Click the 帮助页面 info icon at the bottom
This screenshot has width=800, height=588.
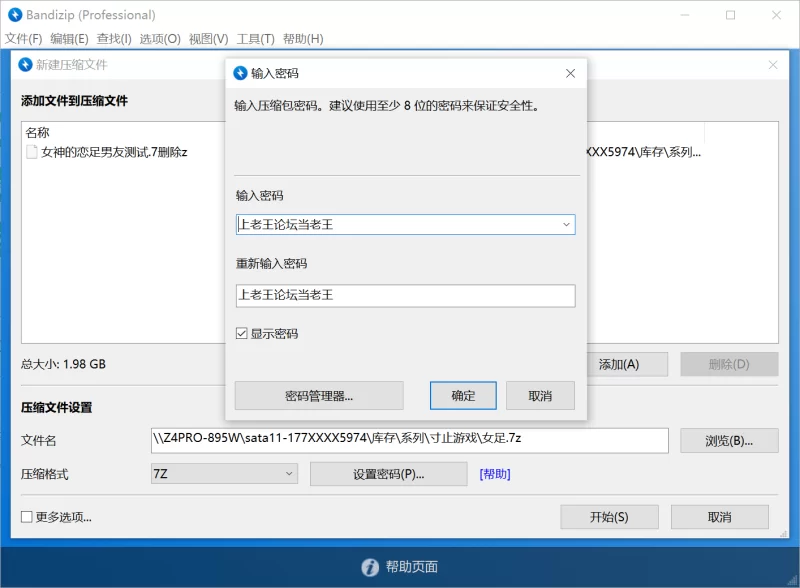coord(369,566)
